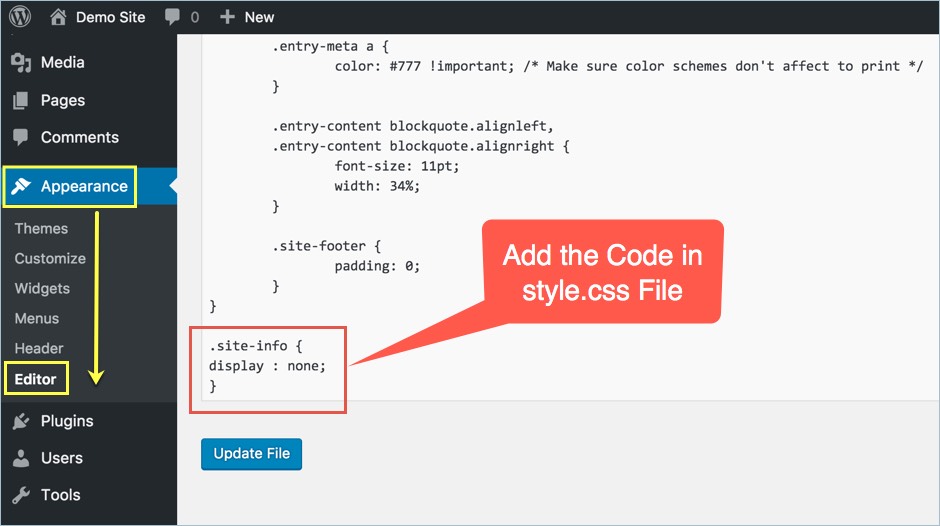Click '.entry-content blockquote.alignright {' line
Viewport: 940px width, 526px height.
421,146
